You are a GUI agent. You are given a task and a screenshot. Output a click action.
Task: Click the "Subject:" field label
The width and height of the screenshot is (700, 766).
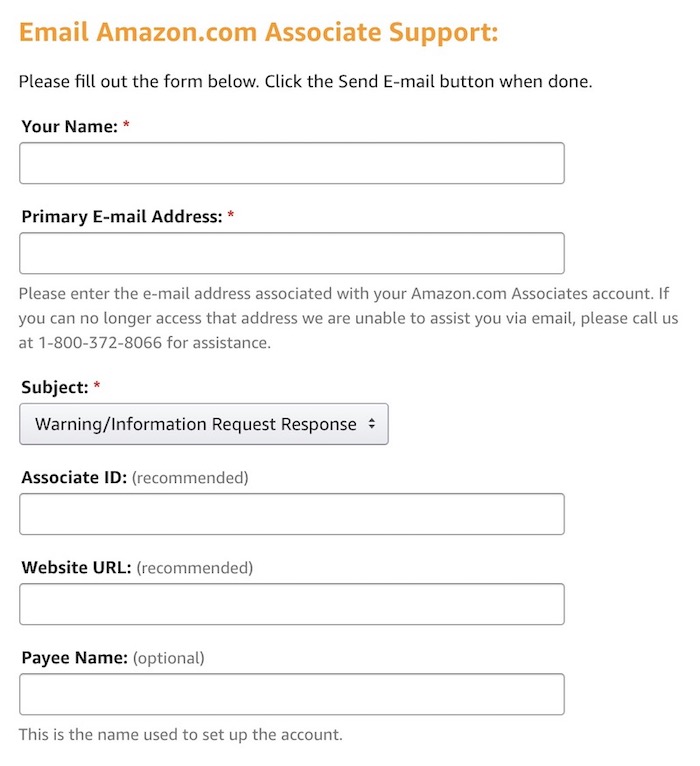point(55,387)
